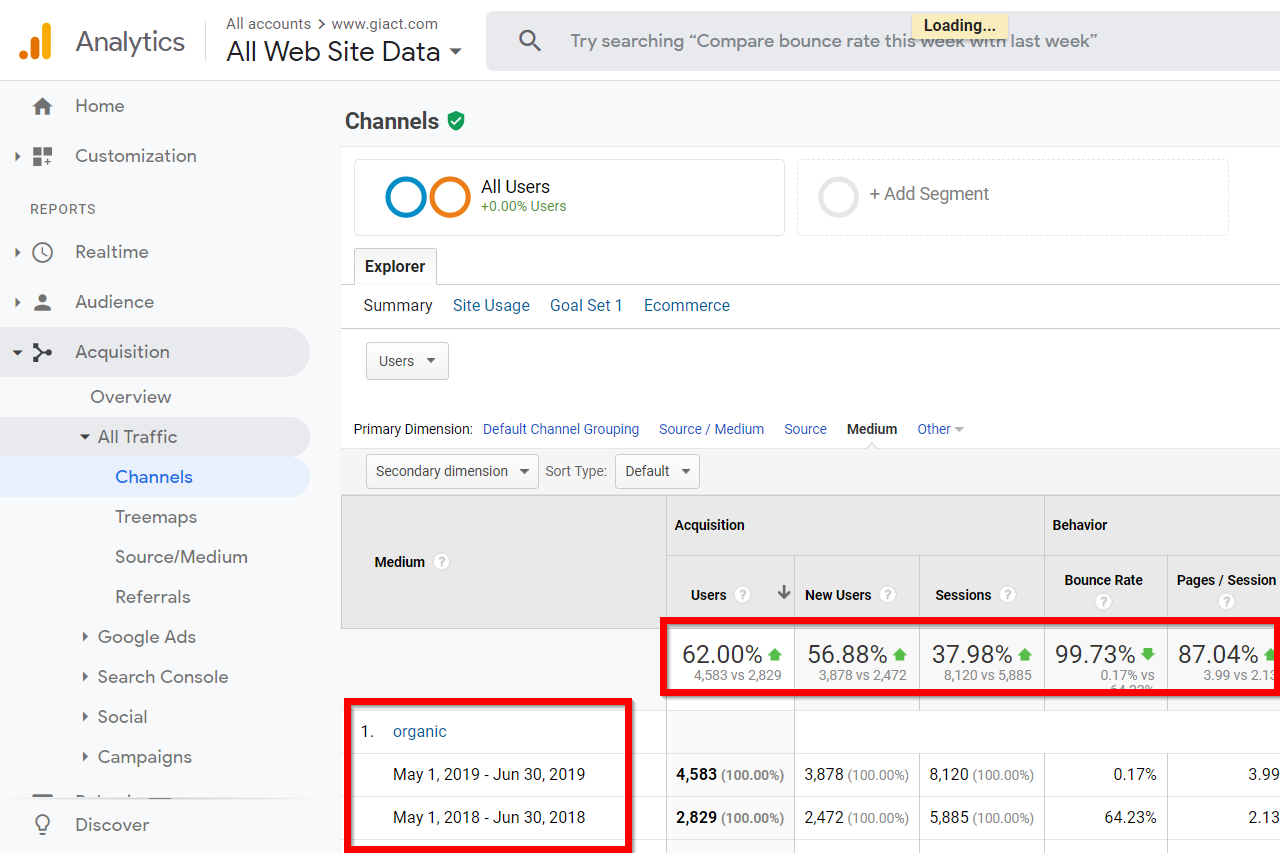Click the Sessions column header
Image resolution: width=1280 pixels, height=853 pixels.
pyautogui.click(x=963, y=595)
